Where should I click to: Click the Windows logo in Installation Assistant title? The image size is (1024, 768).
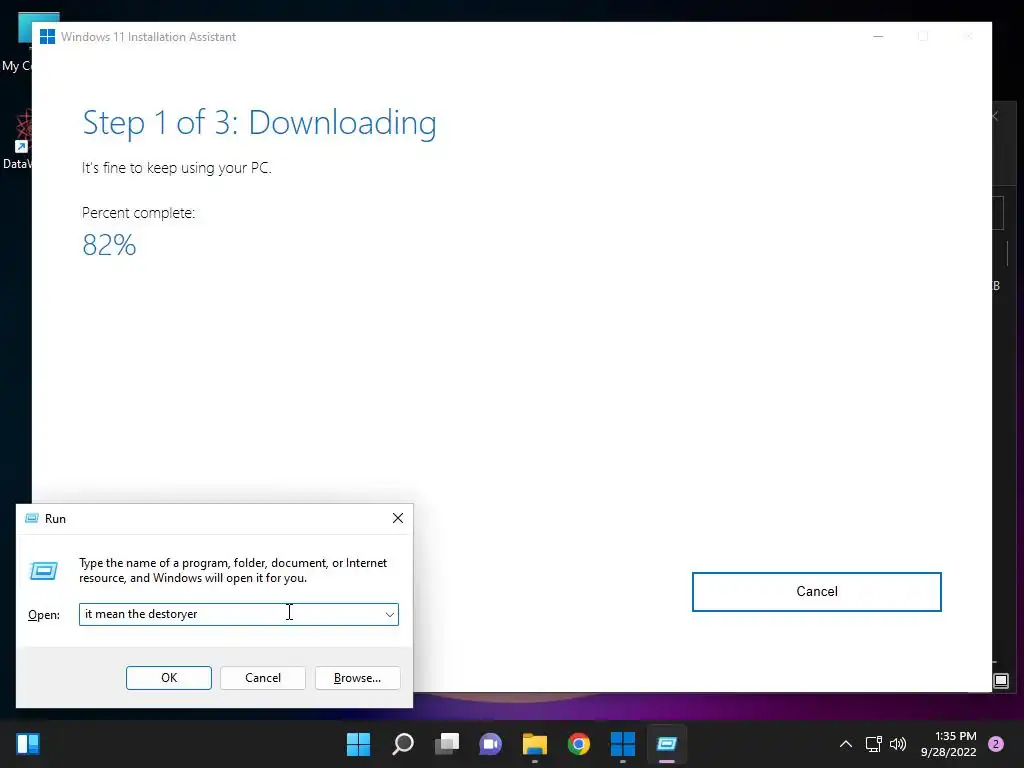(x=47, y=37)
